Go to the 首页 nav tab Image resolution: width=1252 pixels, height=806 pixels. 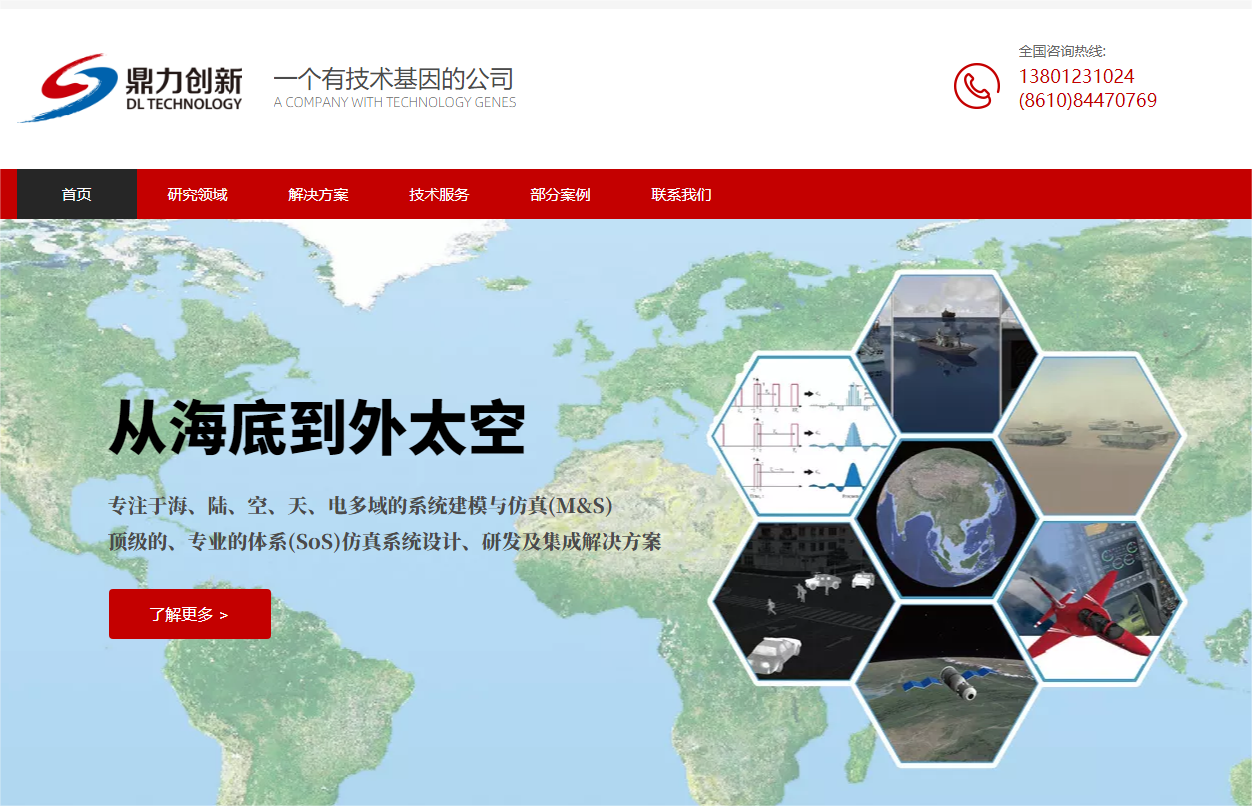pos(77,194)
